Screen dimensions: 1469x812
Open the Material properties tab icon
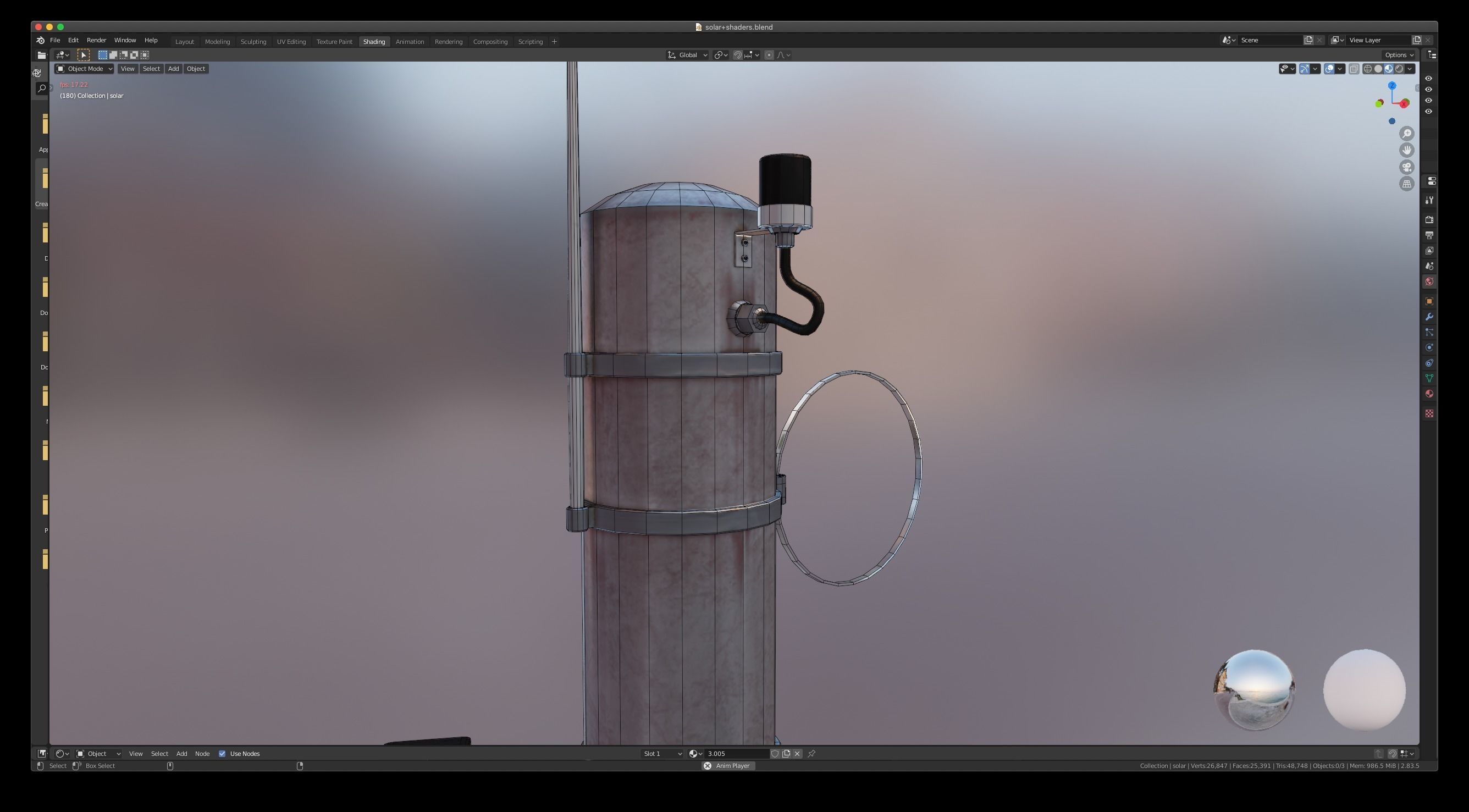tap(1429, 394)
